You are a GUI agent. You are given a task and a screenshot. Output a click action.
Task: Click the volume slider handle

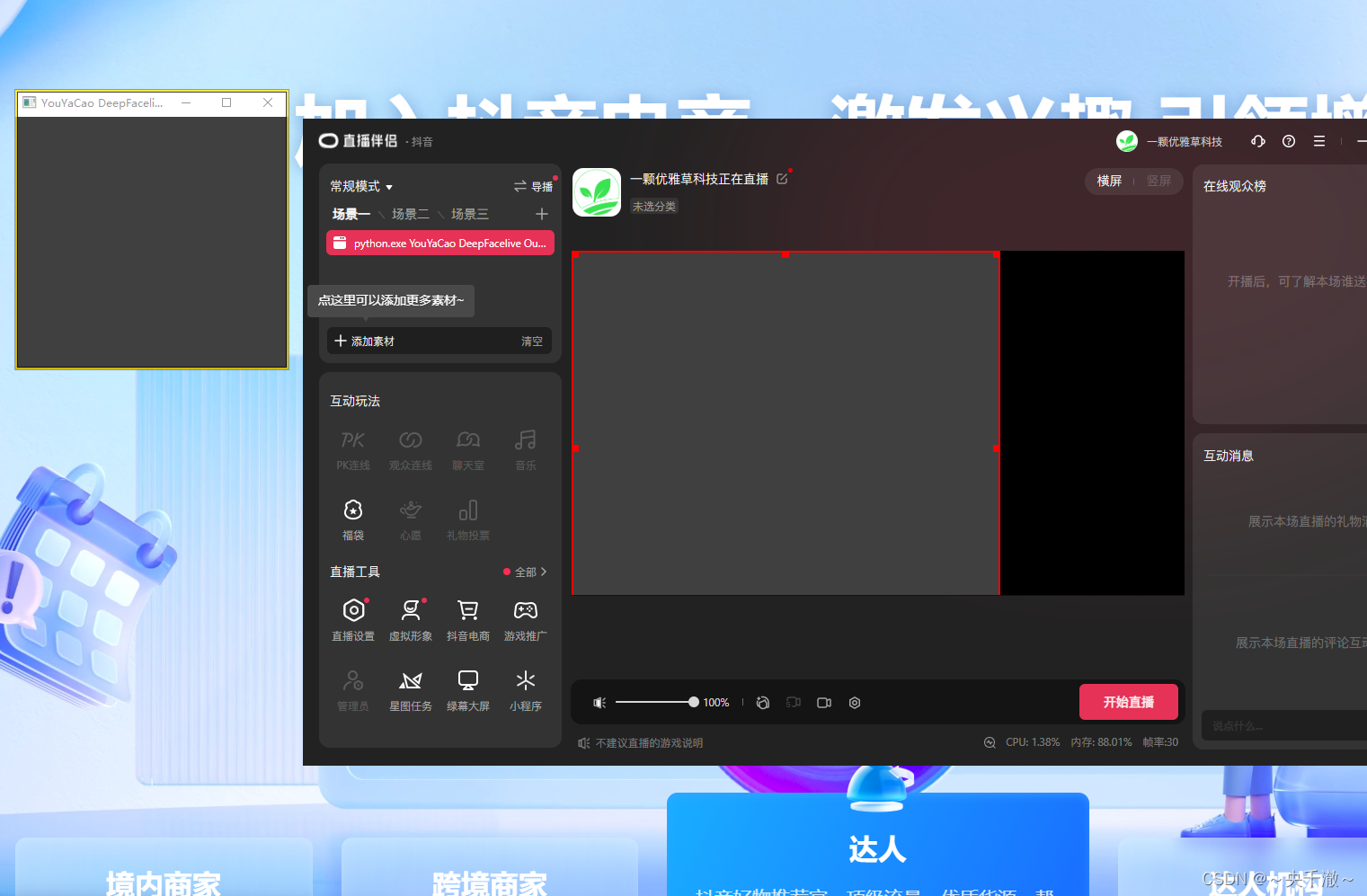[x=693, y=702]
